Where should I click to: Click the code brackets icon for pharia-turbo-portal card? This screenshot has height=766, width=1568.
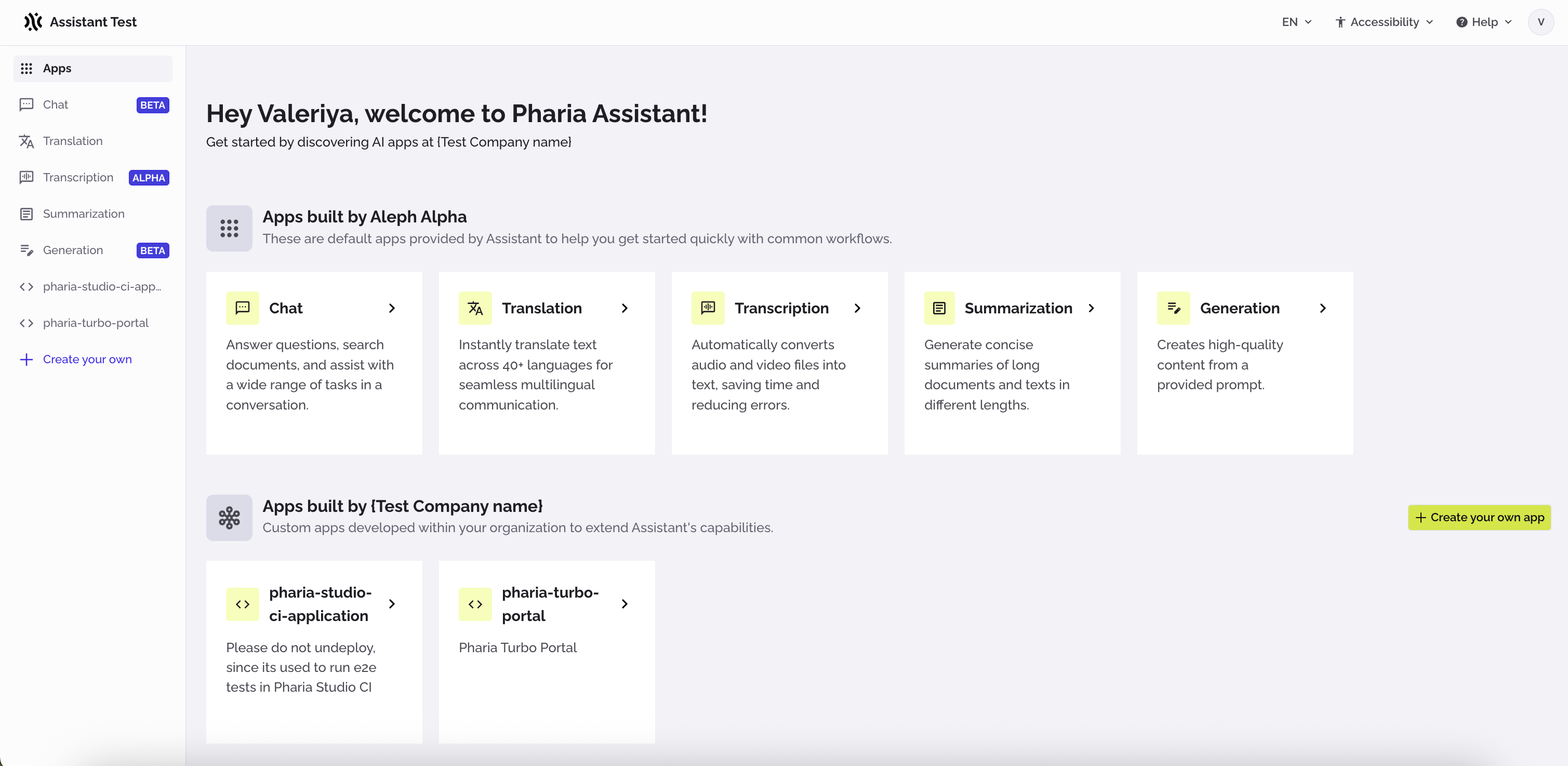475,604
